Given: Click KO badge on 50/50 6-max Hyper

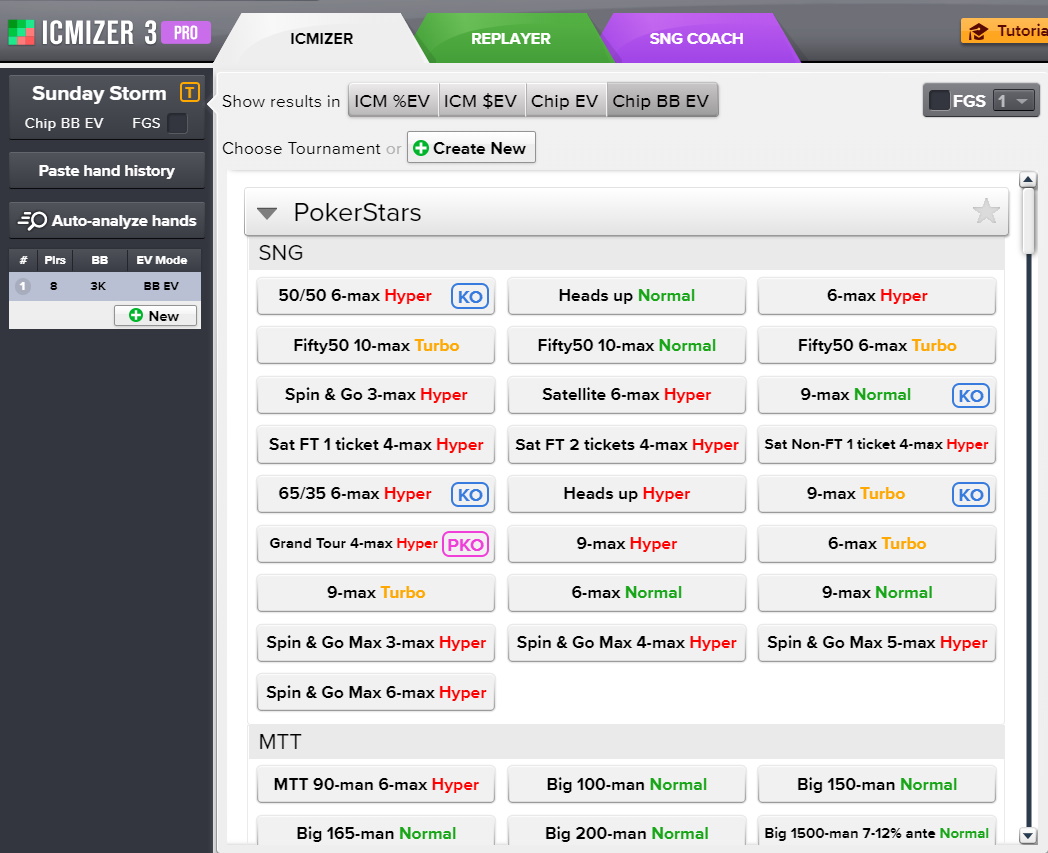Looking at the screenshot, I should pyautogui.click(x=470, y=296).
